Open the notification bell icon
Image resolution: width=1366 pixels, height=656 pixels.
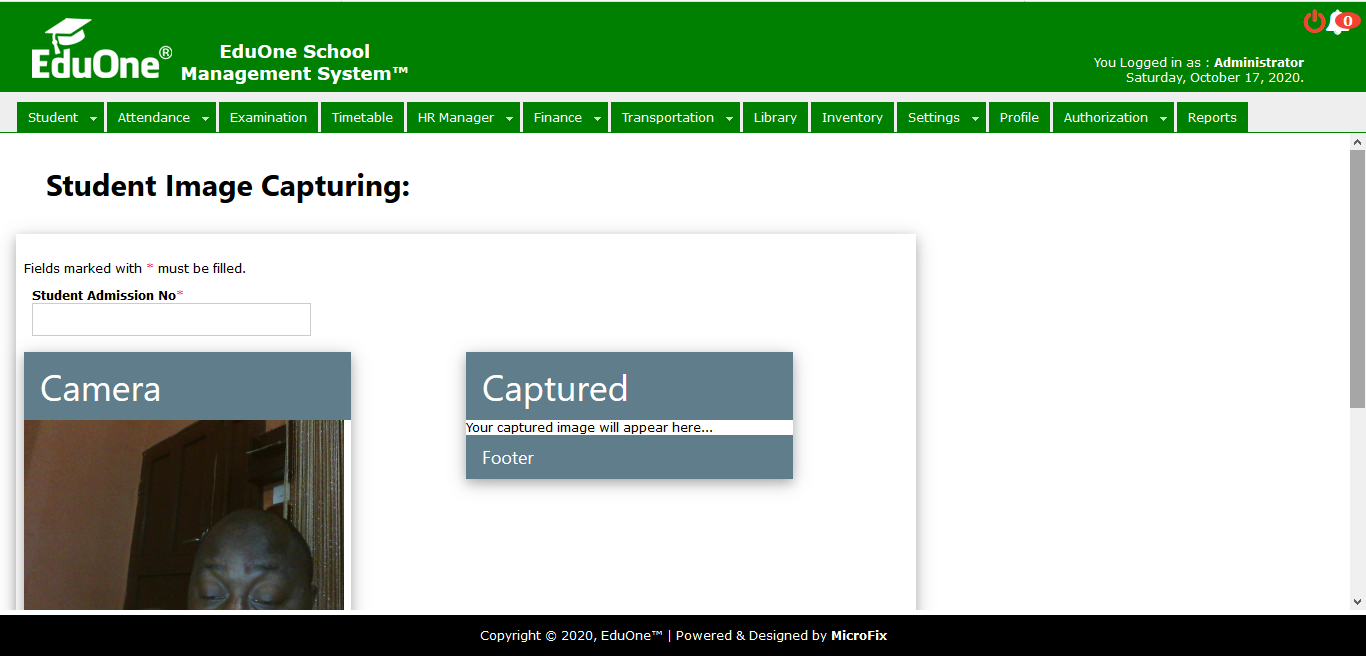1338,23
